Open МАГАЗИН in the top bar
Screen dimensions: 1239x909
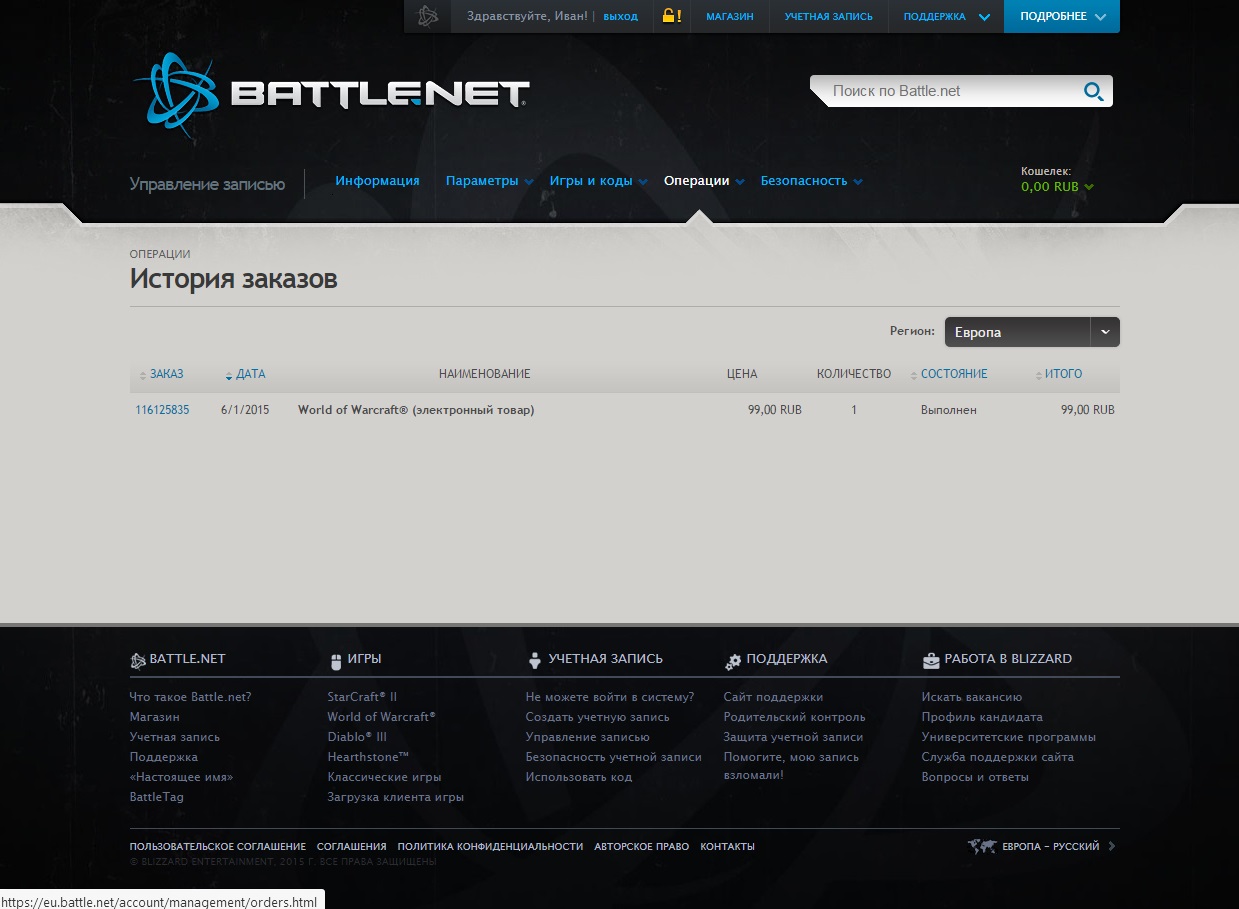coord(730,16)
